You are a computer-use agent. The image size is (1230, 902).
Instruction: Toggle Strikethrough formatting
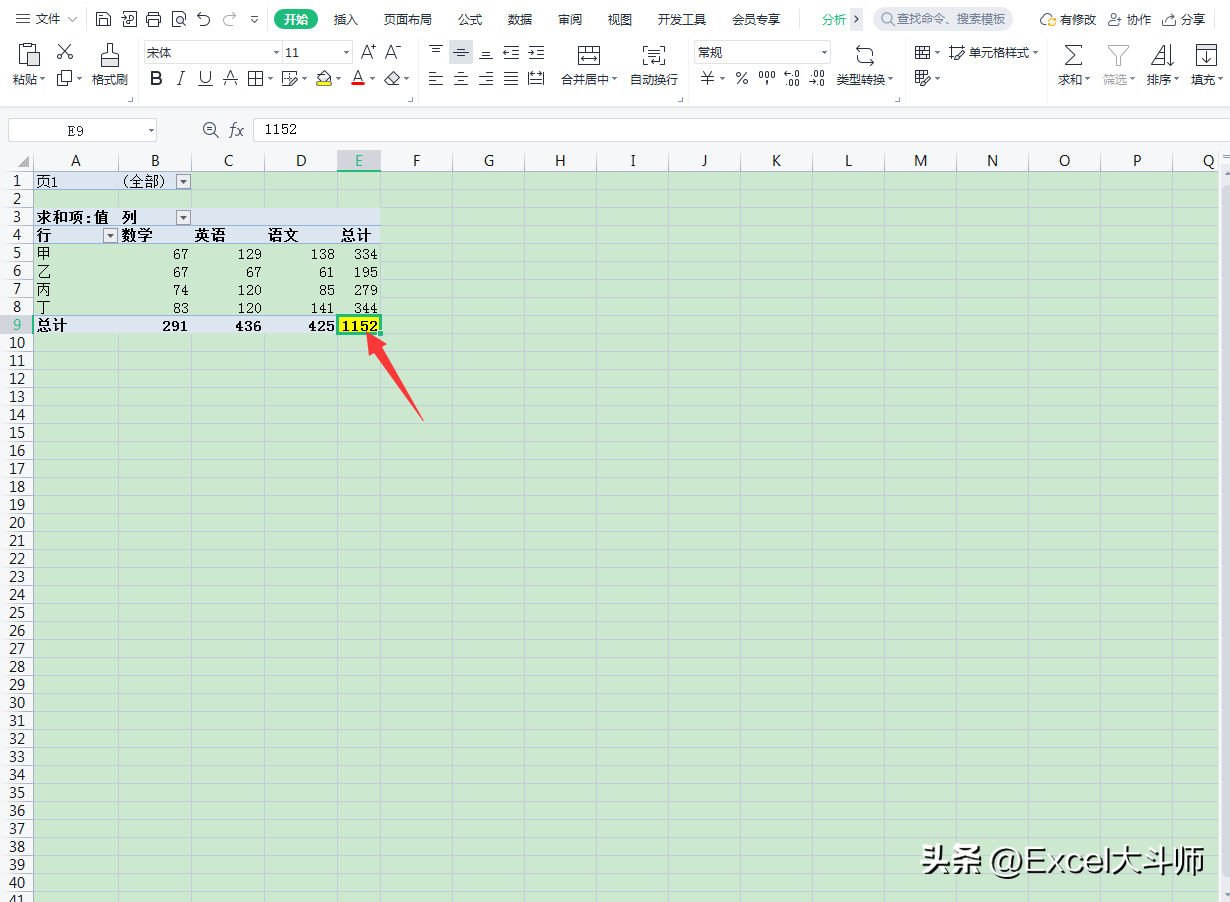230,78
